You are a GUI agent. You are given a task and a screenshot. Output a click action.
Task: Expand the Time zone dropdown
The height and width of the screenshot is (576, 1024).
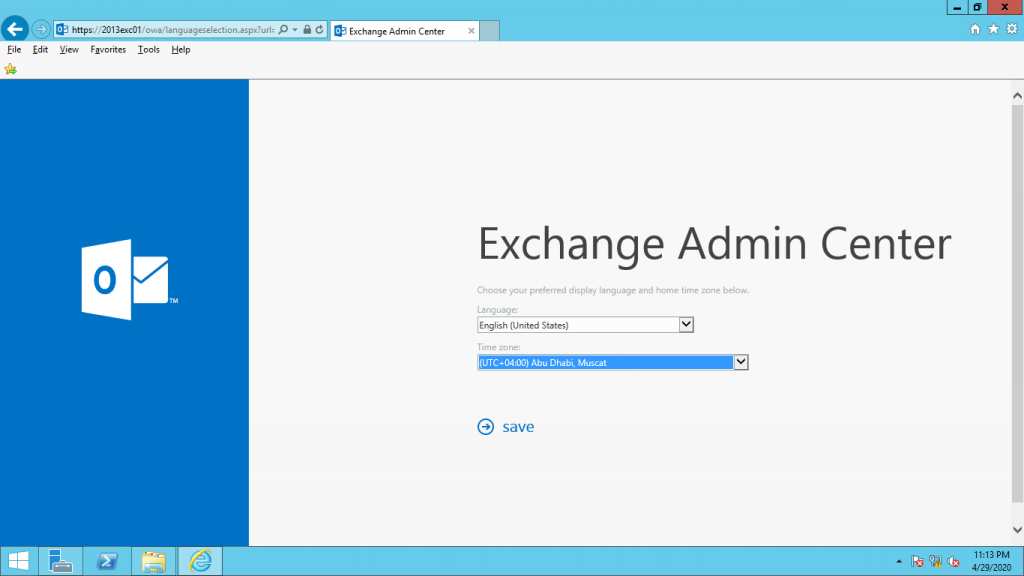click(741, 362)
